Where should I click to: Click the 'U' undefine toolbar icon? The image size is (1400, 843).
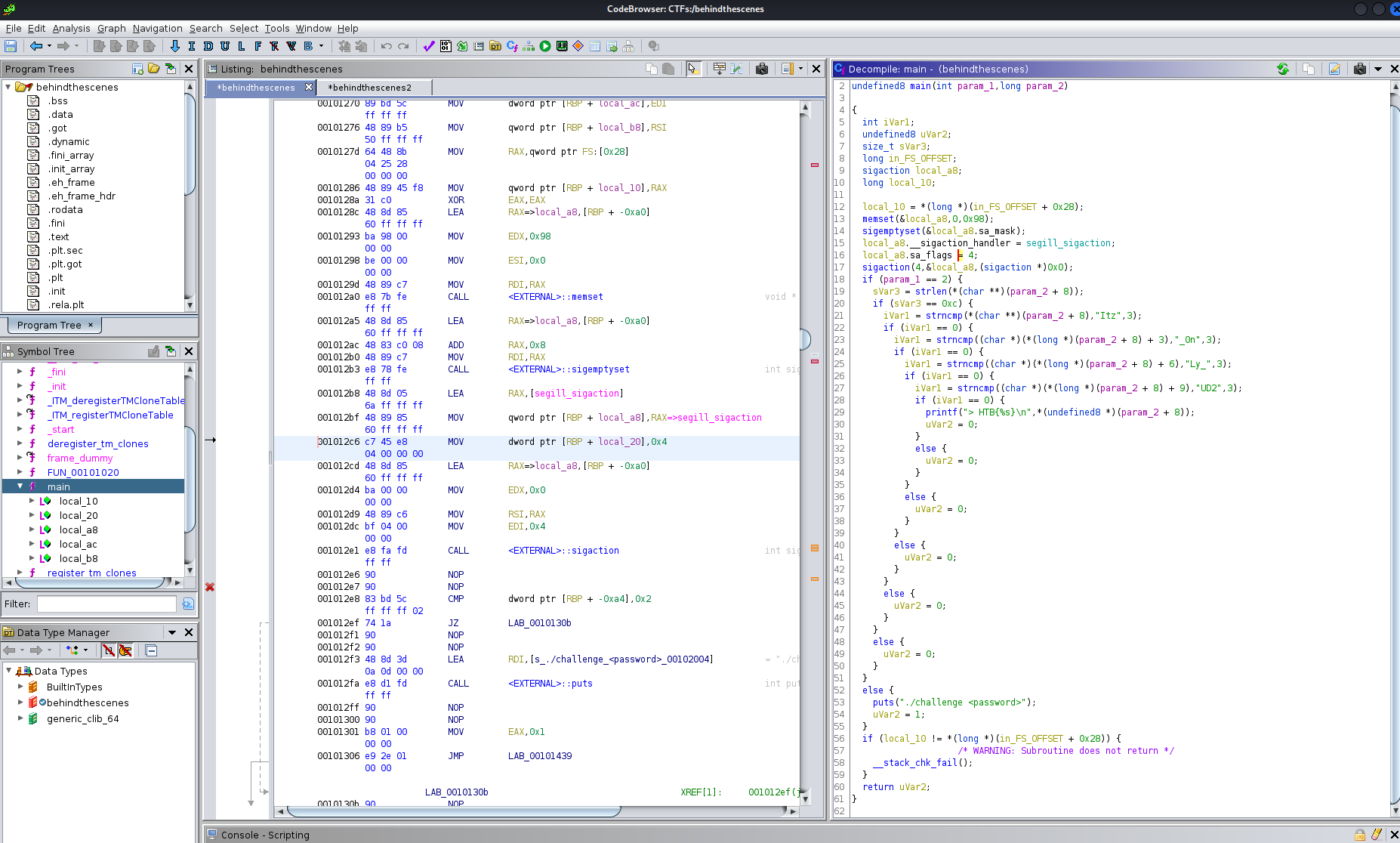pyautogui.click(x=224, y=47)
